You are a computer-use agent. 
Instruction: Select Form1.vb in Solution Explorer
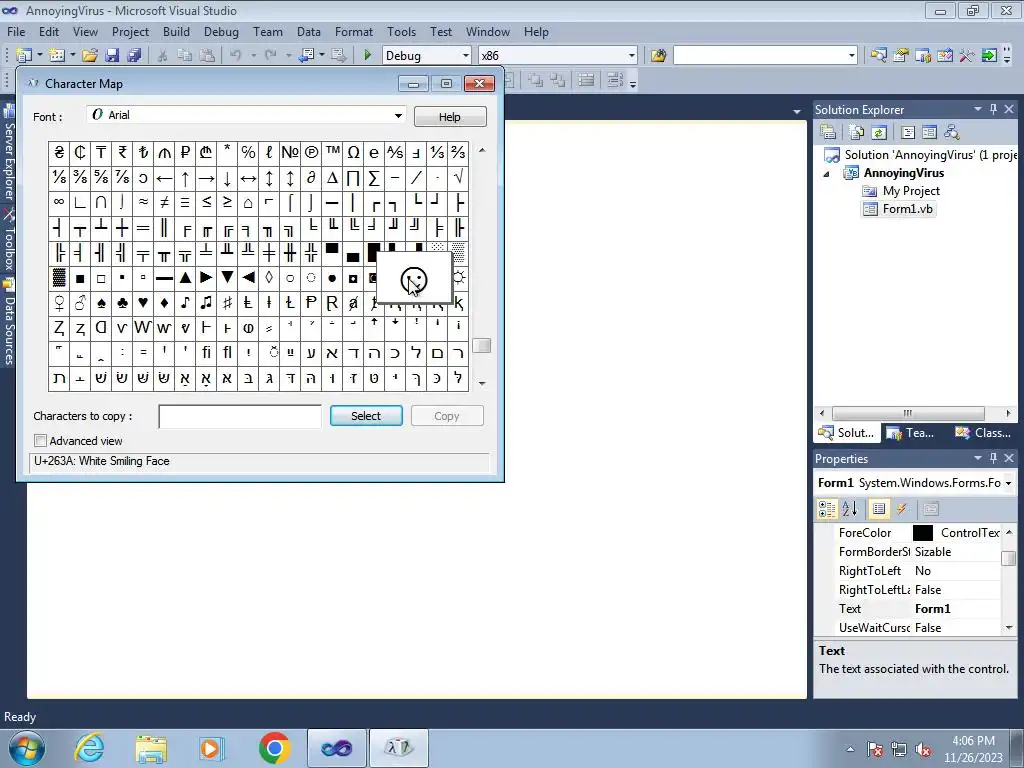tap(907, 209)
